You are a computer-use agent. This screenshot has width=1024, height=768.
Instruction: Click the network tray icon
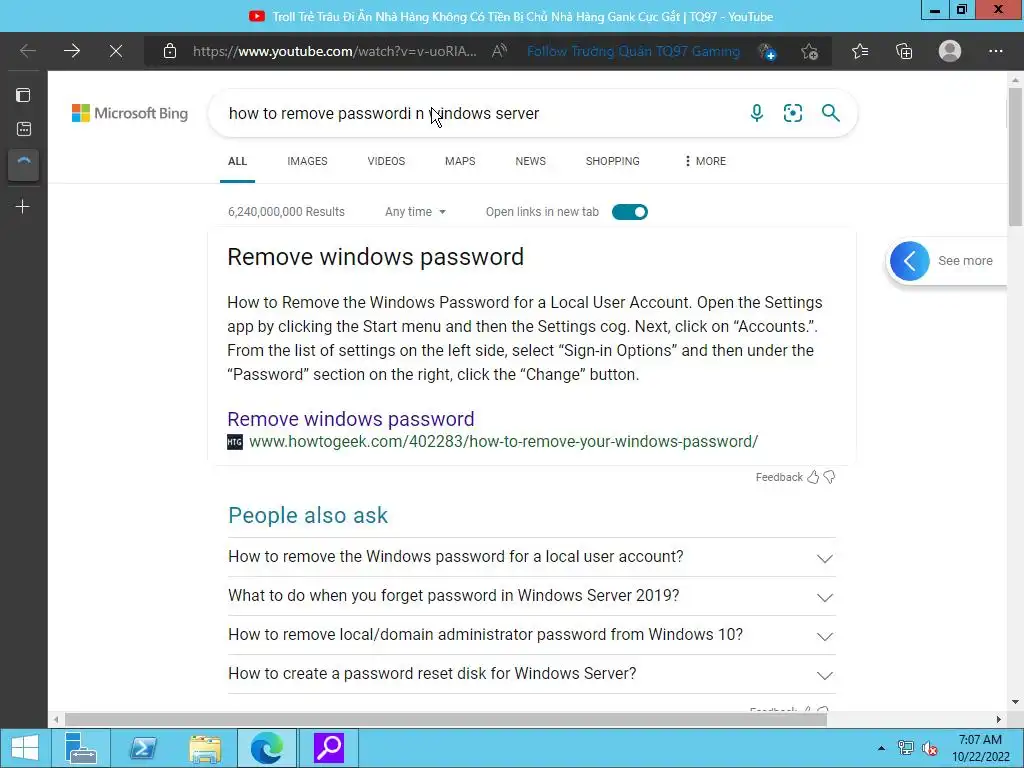click(905, 748)
